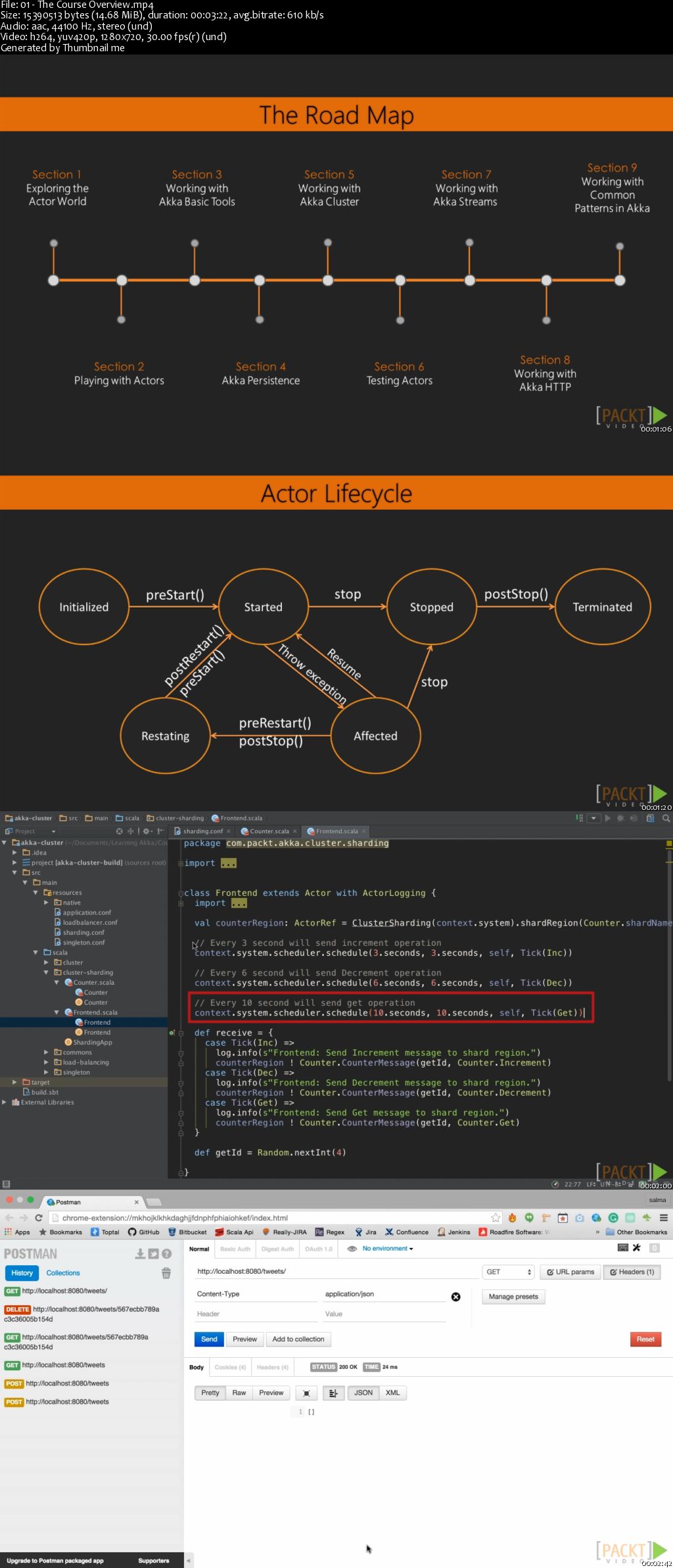Screen dimensions: 673x1568
Task: Open Chrome's hamburger menu
Action: pyautogui.click(x=664, y=1218)
